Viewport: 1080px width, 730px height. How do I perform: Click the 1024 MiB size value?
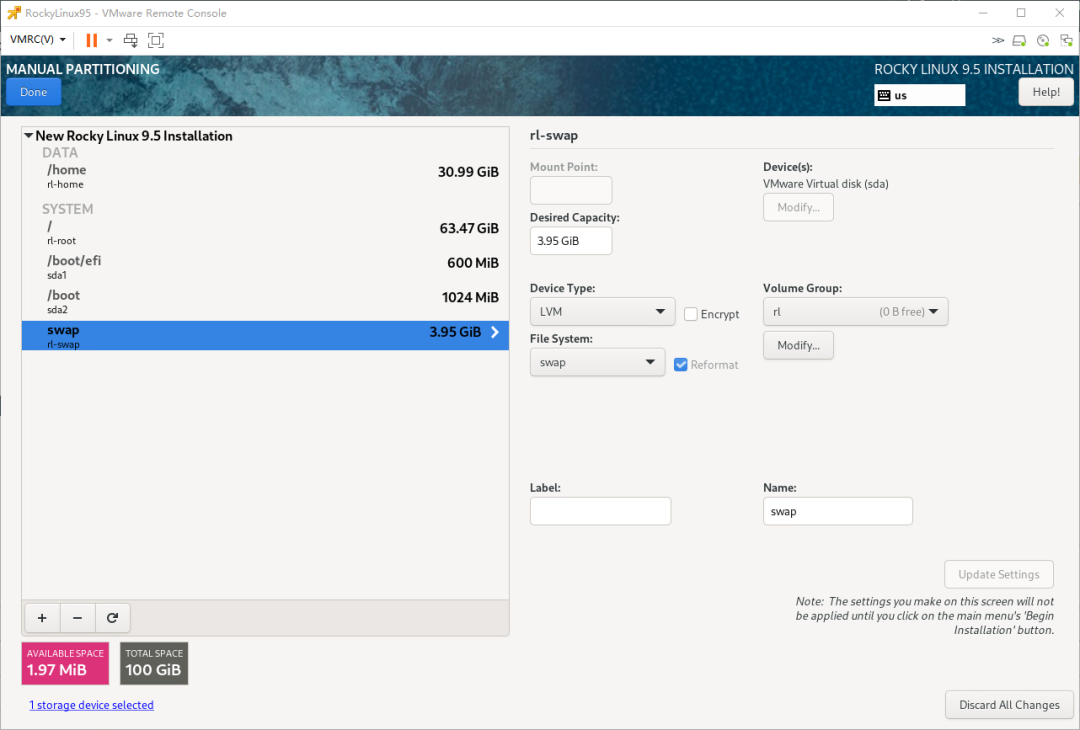470,297
